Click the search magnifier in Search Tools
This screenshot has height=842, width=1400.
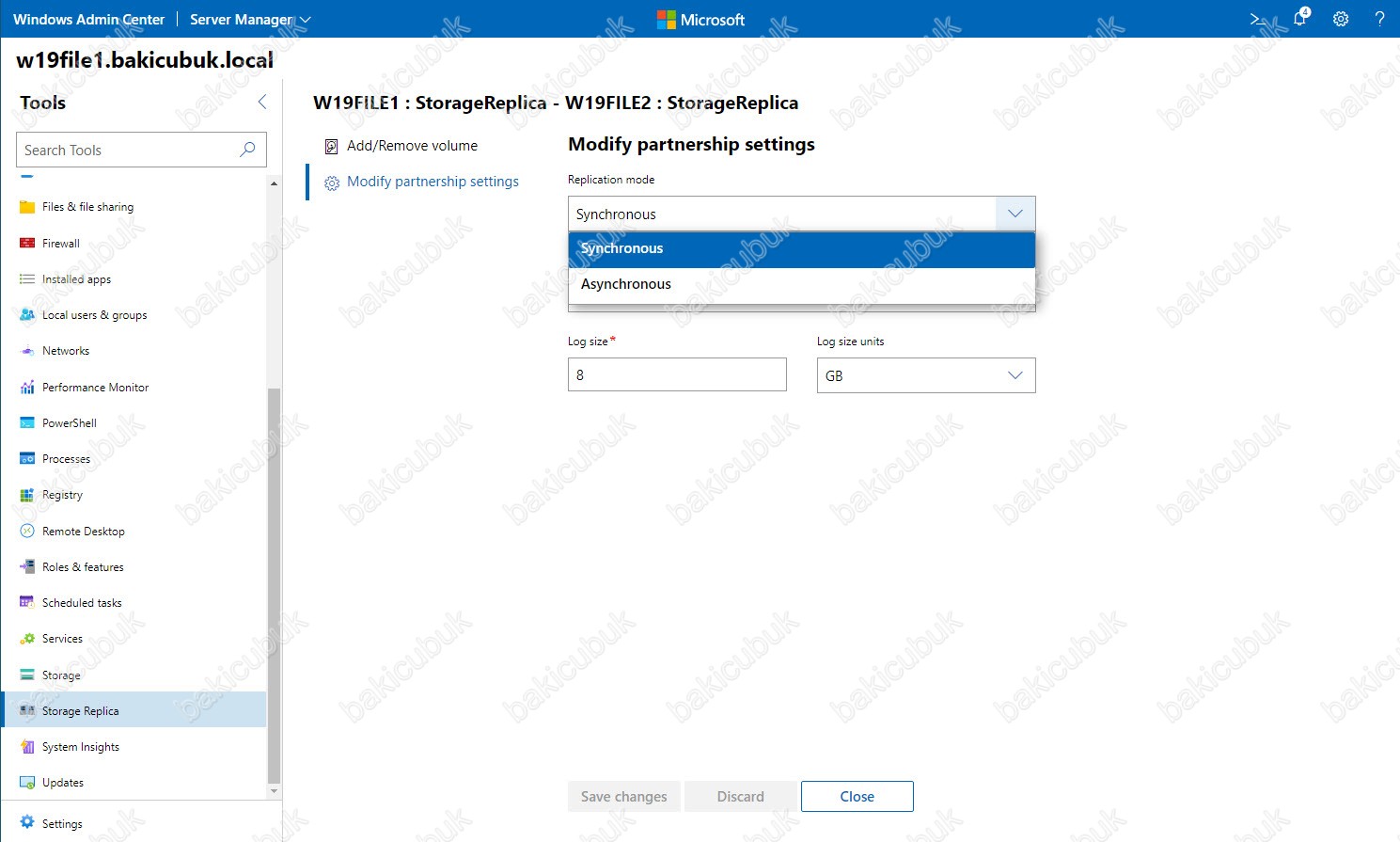pos(247,150)
